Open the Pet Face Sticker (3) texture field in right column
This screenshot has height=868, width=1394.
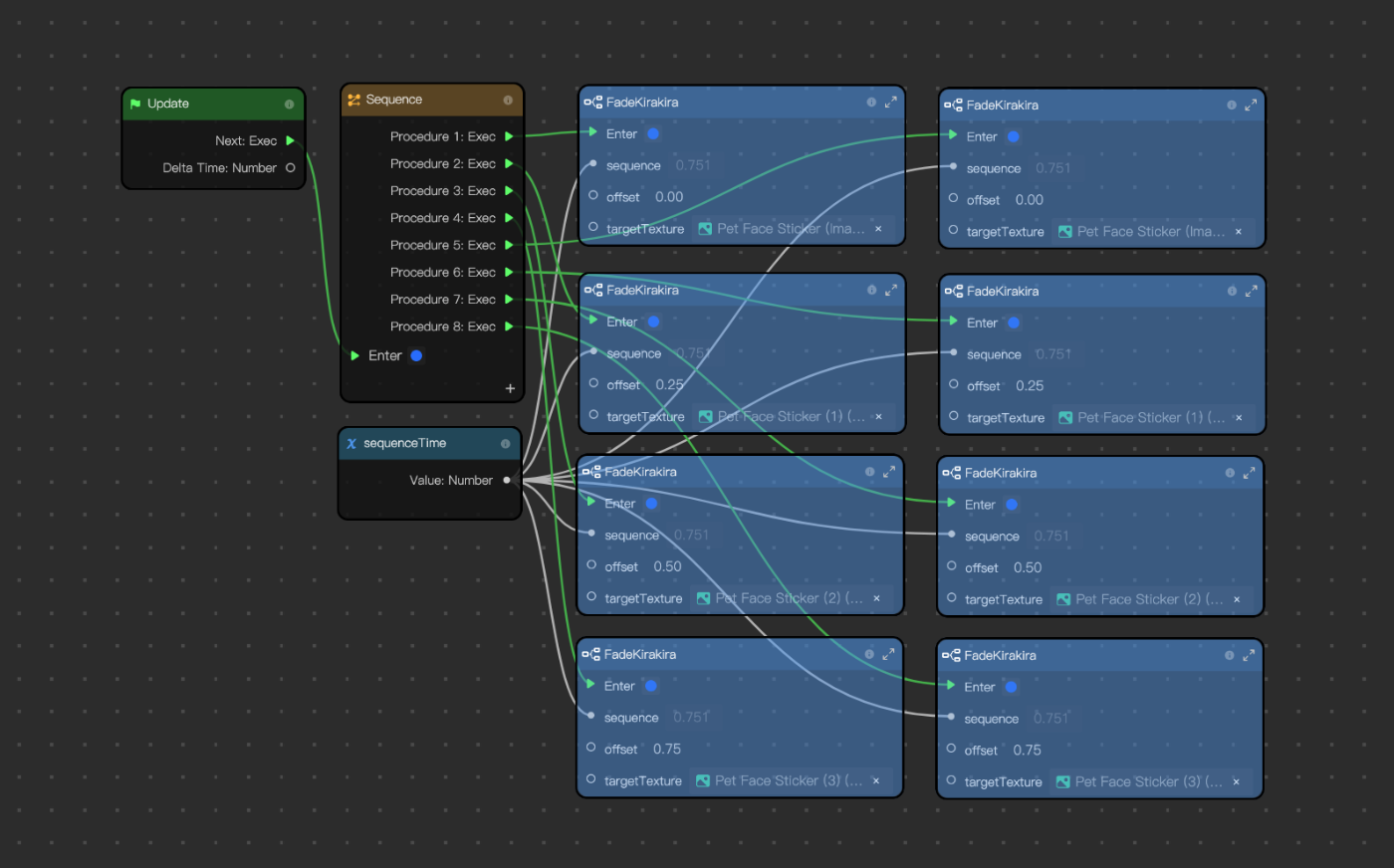tap(1150, 782)
